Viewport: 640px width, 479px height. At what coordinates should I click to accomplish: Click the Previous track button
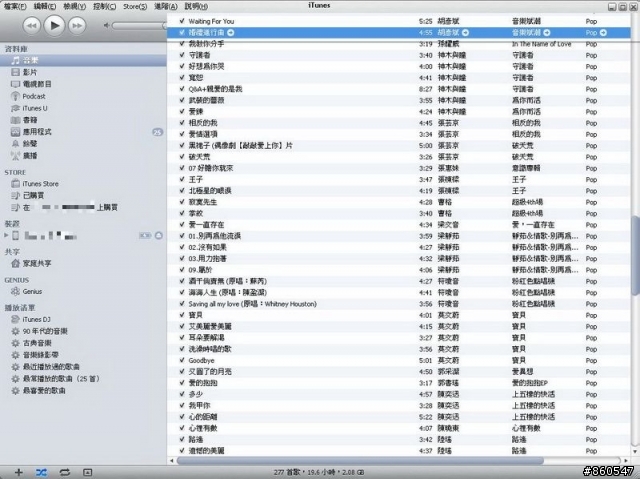[x=31, y=26]
